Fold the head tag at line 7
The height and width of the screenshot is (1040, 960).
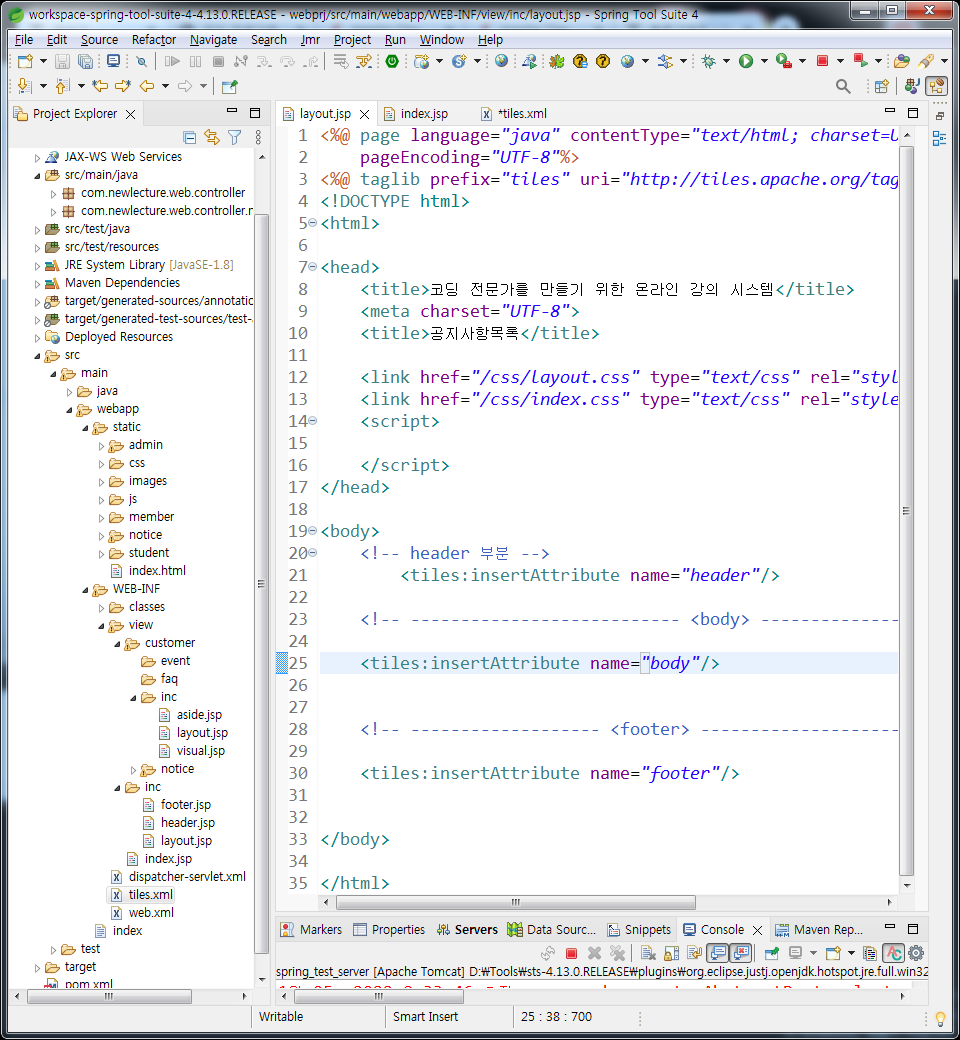312,267
